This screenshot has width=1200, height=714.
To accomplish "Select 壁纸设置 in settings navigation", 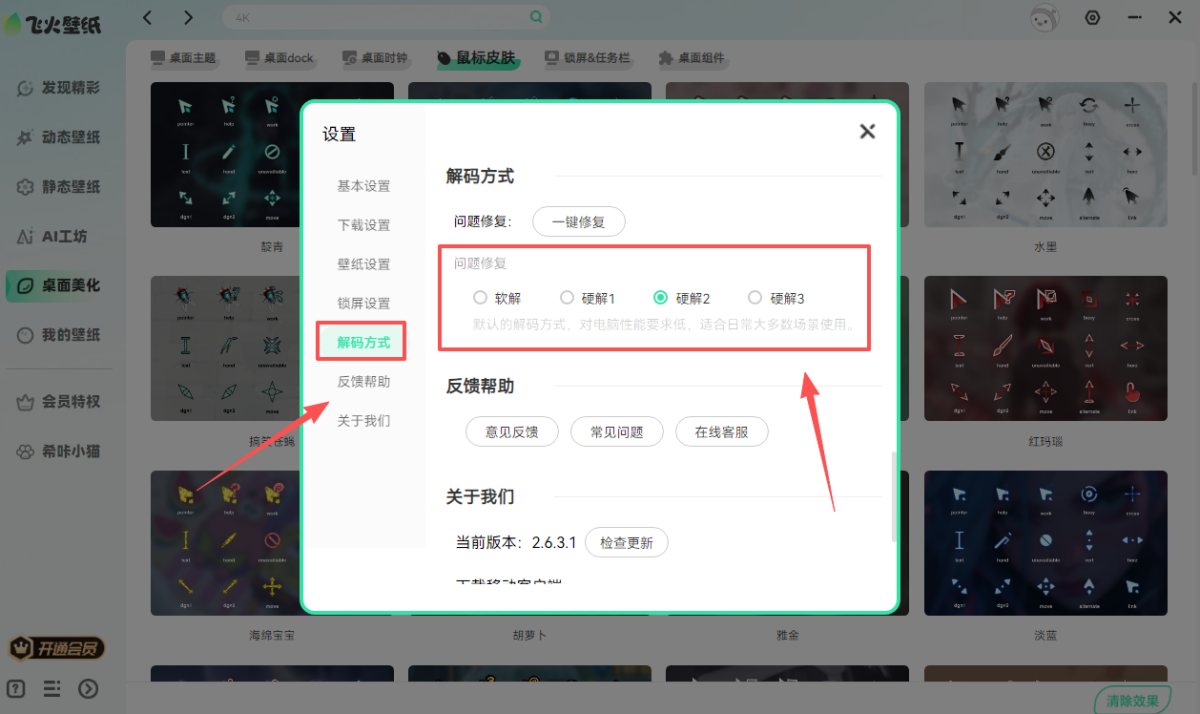I will click(363, 264).
